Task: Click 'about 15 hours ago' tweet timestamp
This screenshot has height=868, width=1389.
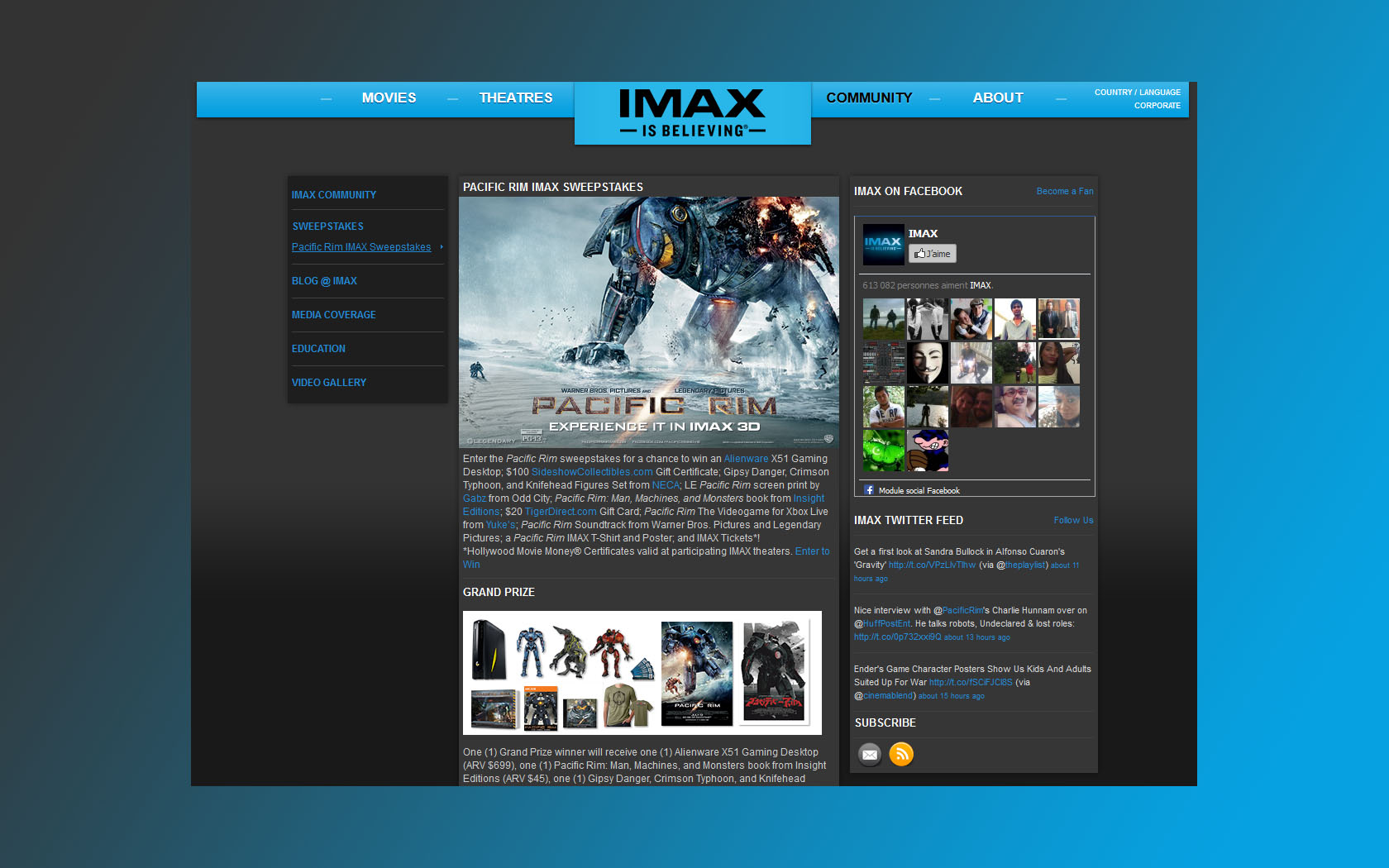Action: tap(952, 696)
